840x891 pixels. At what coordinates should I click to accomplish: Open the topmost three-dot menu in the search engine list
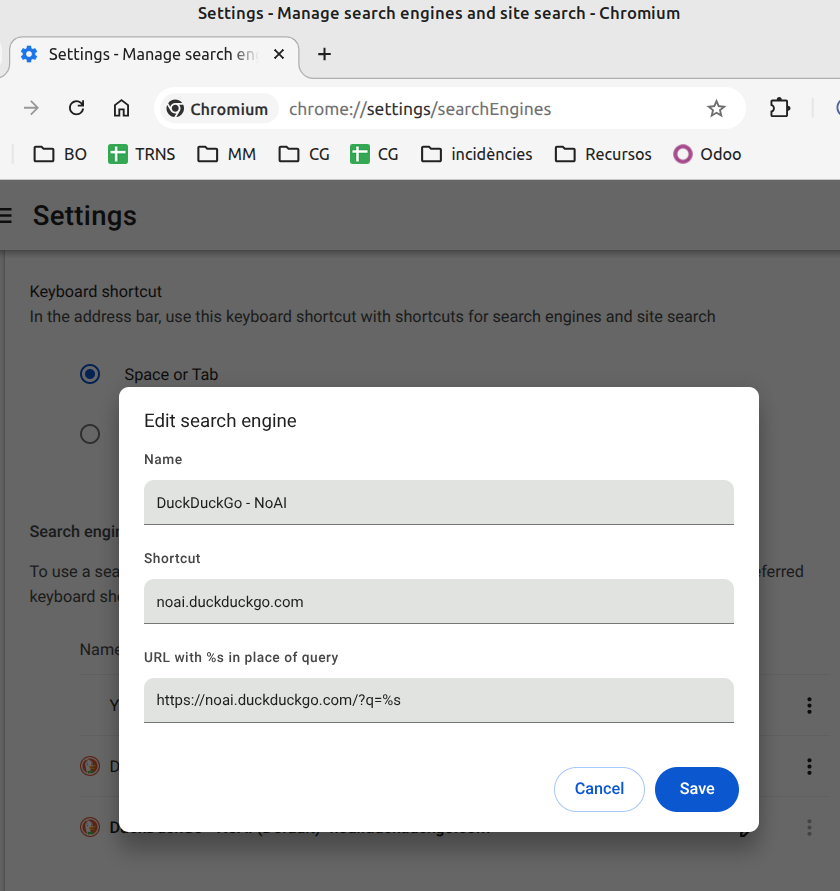(809, 706)
